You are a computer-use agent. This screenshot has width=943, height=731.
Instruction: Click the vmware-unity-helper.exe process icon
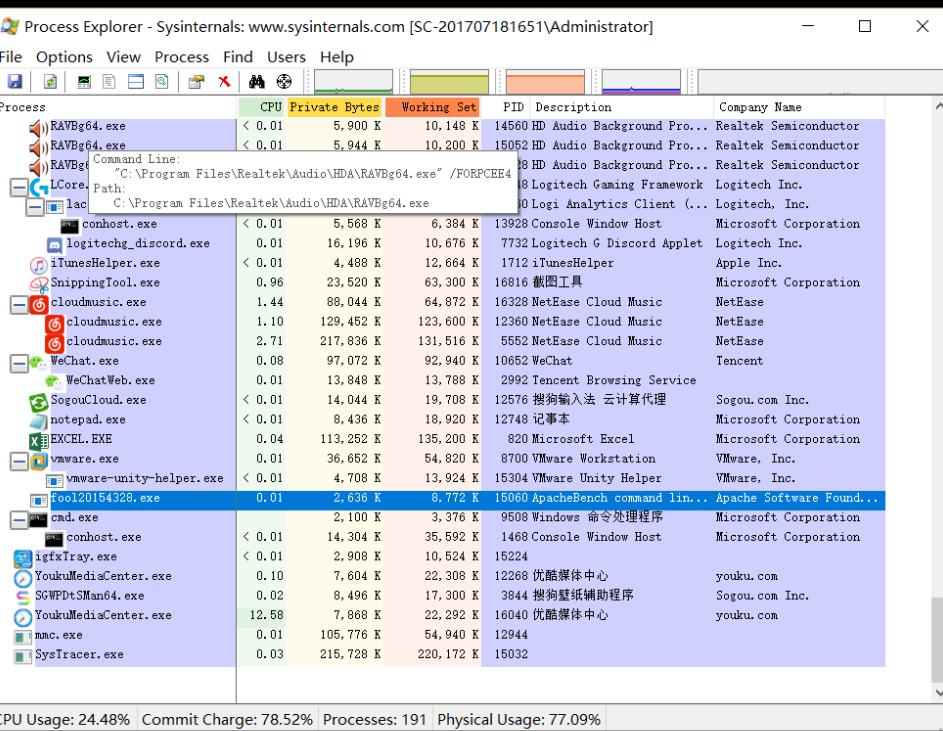[54, 480]
